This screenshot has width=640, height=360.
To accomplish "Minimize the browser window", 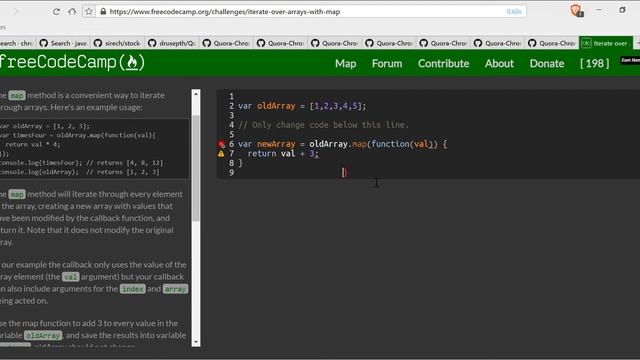I will pyautogui.click(x=598, y=10).
